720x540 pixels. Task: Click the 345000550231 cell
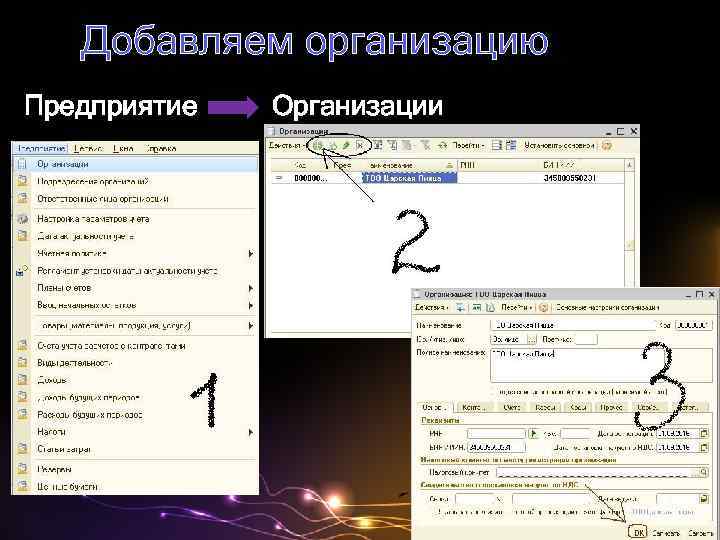point(569,178)
